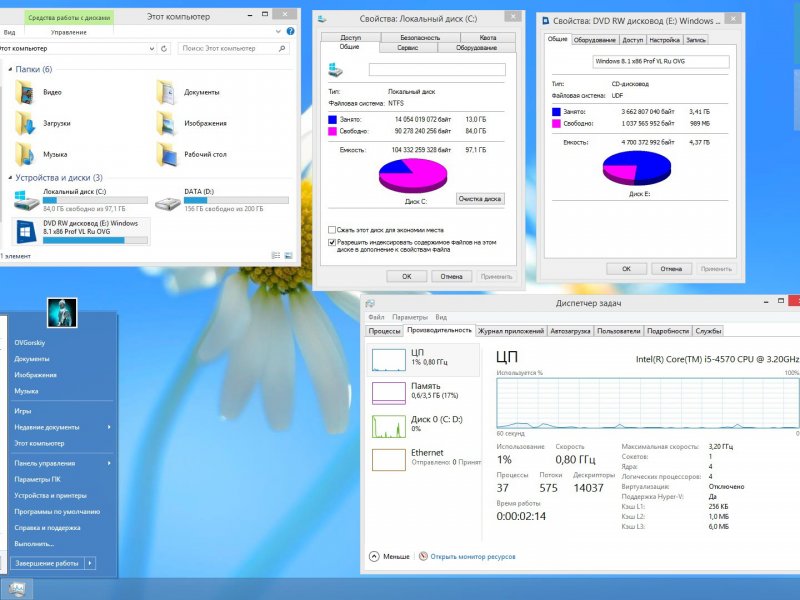Click the disk C: pie chart
Viewport: 800px width, 600px height.
(x=413, y=176)
